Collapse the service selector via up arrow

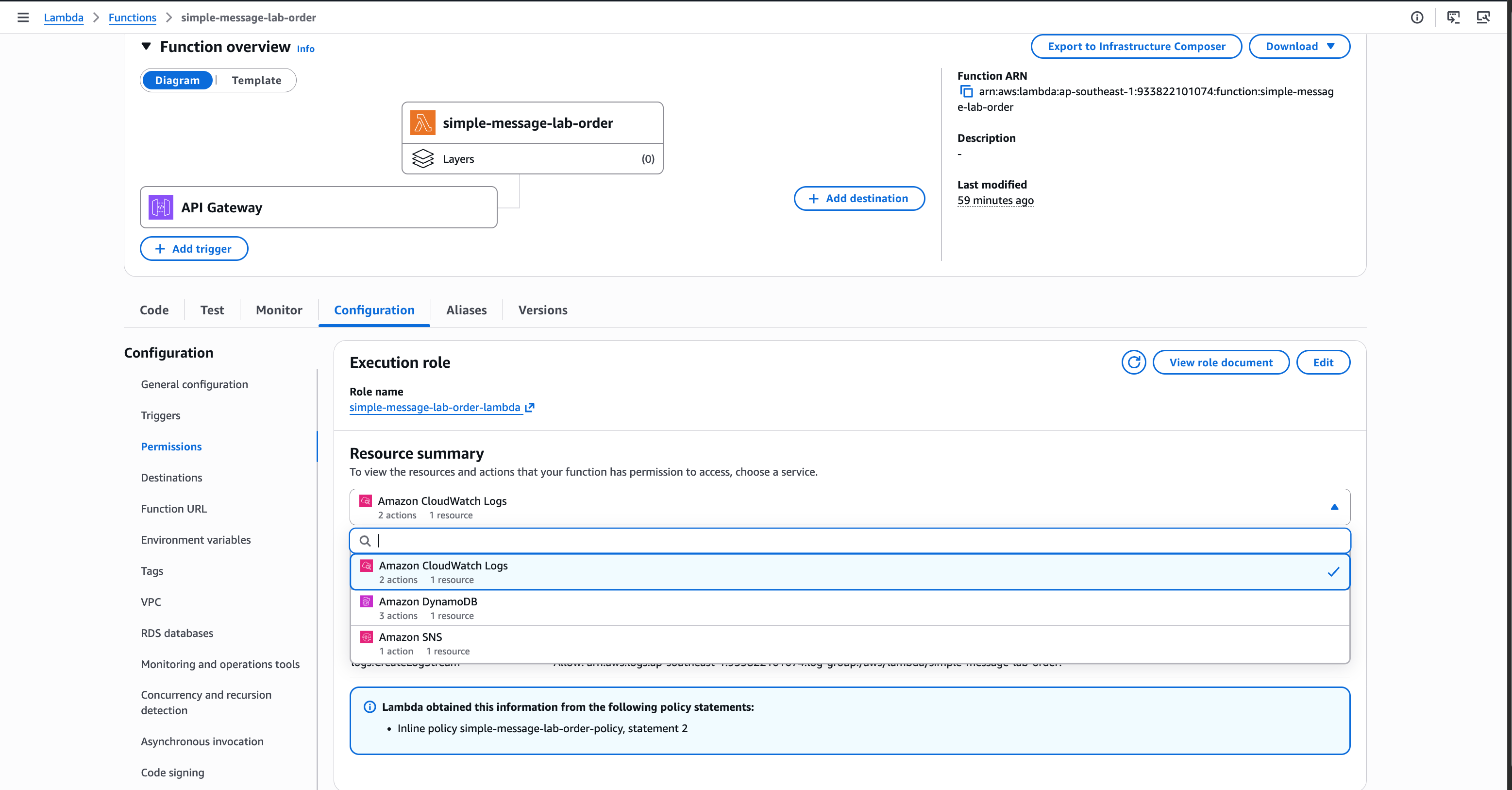coord(1334,507)
